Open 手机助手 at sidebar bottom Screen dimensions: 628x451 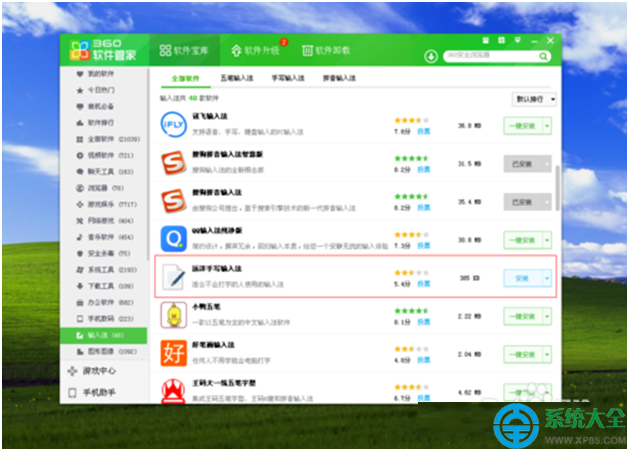[92, 392]
